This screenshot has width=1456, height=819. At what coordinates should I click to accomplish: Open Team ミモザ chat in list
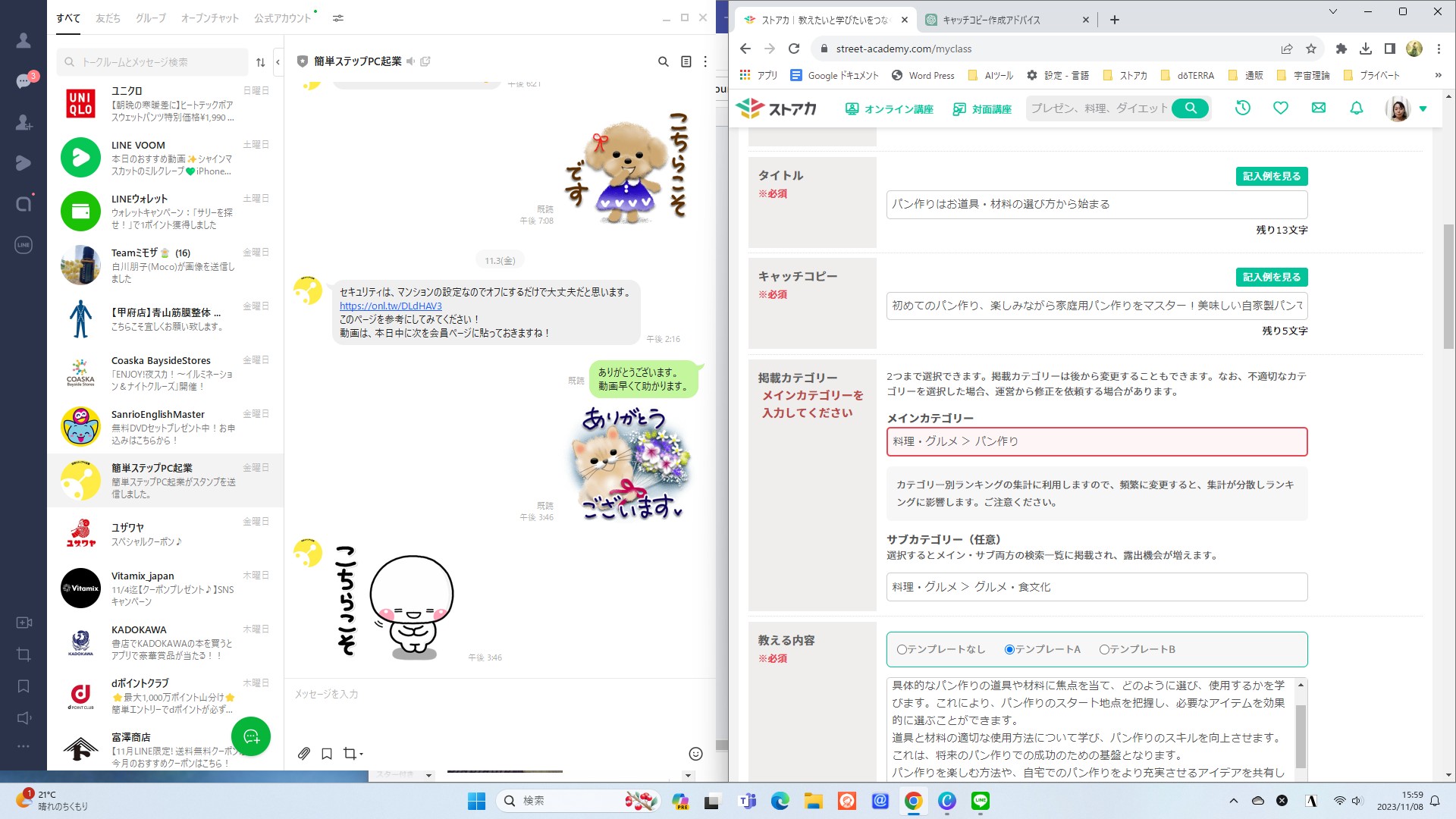coord(165,265)
